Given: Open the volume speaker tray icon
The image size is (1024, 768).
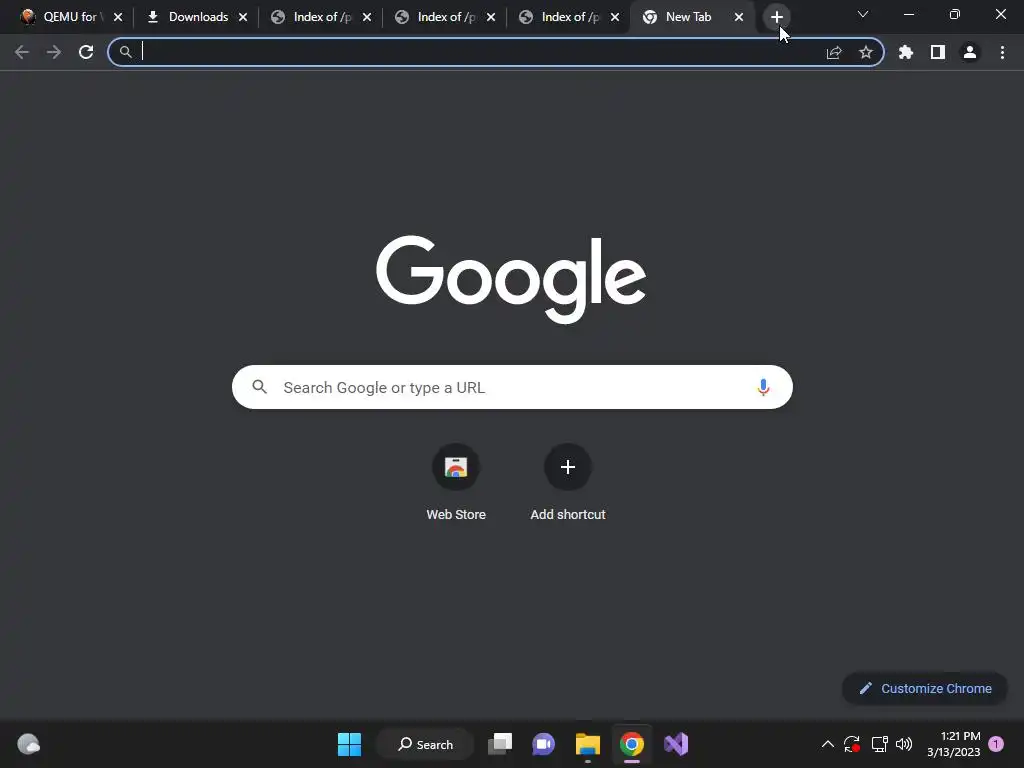Looking at the screenshot, I should click(904, 744).
